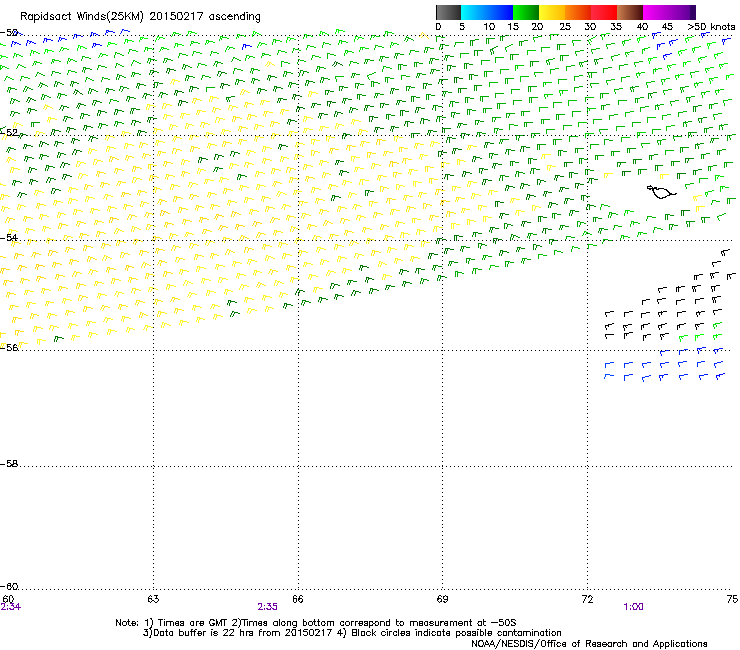
Task: Select the green 15–20 knot legend segment
Action: click(526, 12)
